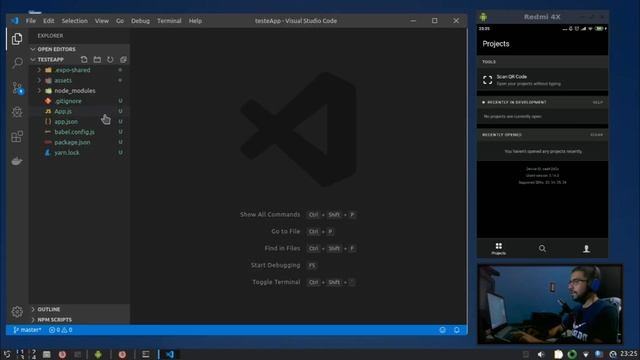Open the Edit menu
This screenshot has height=360, width=640.
coord(49,21)
